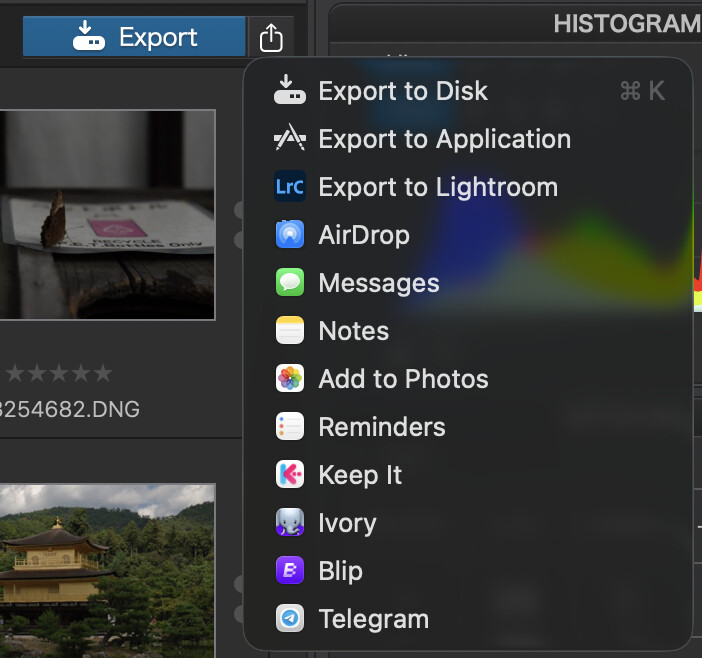Image resolution: width=702 pixels, height=658 pixels.
Task: Select the butterfly photo thumbnail
Action: [107, 214]
